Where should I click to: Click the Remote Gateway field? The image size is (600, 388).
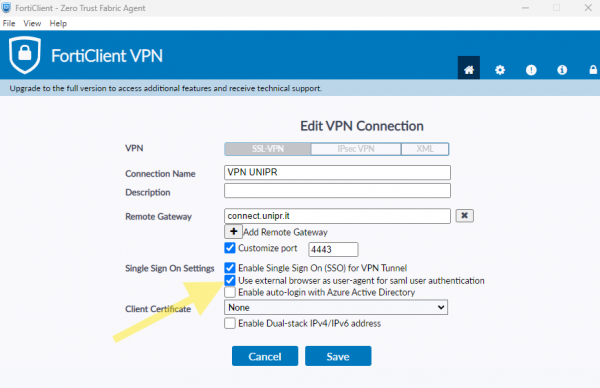337,216
